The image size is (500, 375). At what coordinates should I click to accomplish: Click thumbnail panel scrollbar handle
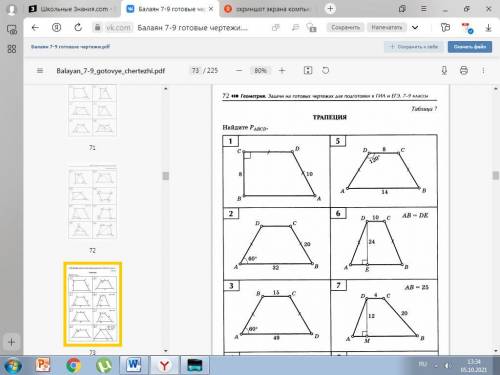[165, 176]
